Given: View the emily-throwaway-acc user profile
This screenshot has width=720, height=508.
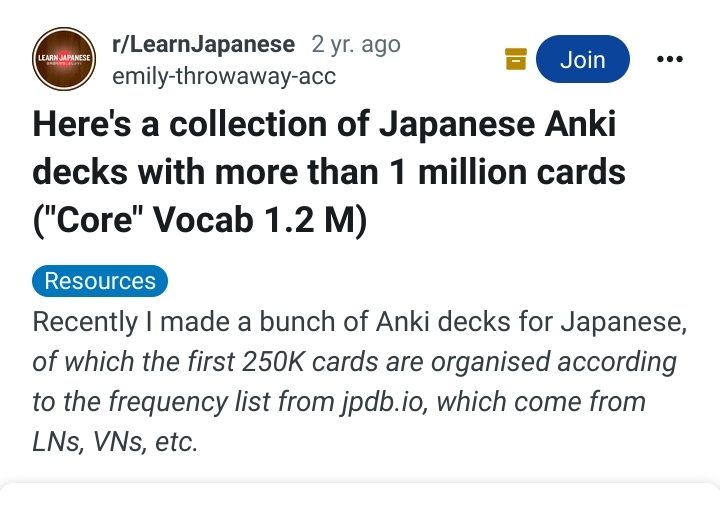Looking at the screenshot, I should pyautogui.click(x=224, y=76).
